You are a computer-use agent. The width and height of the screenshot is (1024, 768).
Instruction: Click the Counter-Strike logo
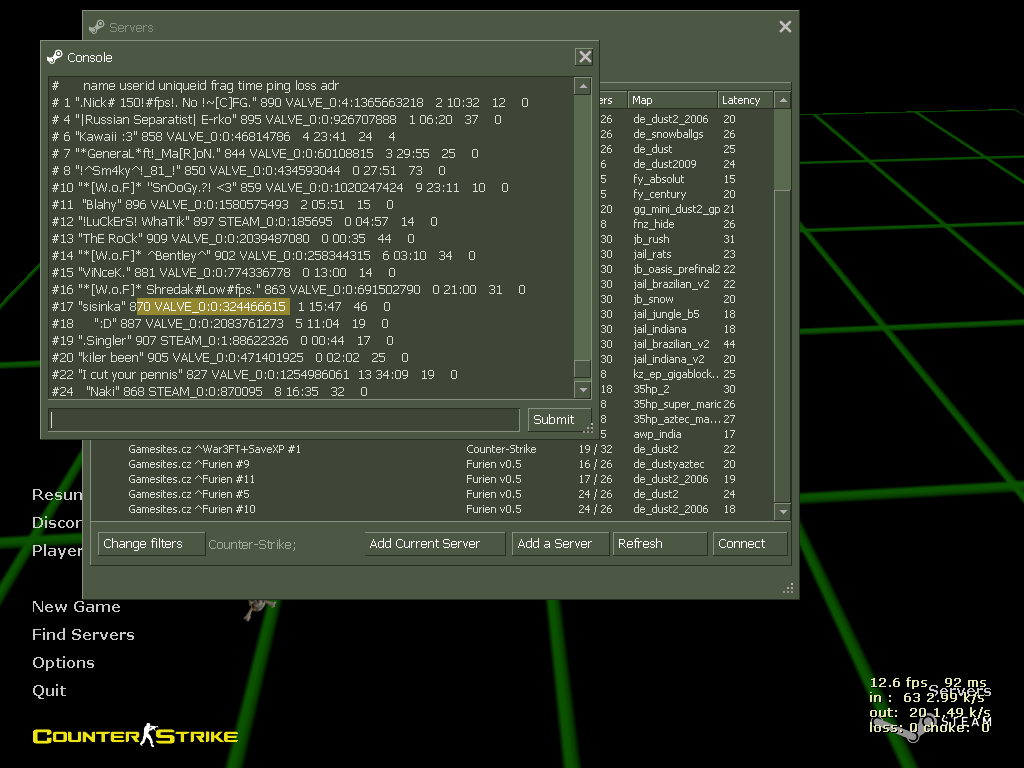click(135, 735)
